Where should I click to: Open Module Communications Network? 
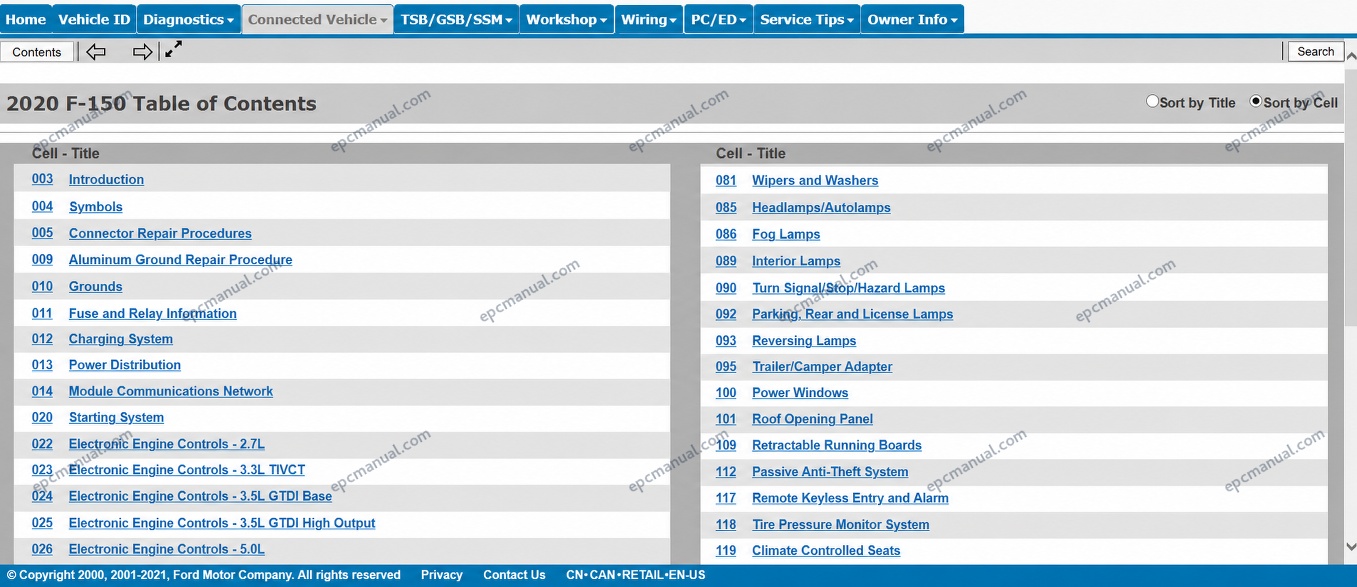click(171, 391)
